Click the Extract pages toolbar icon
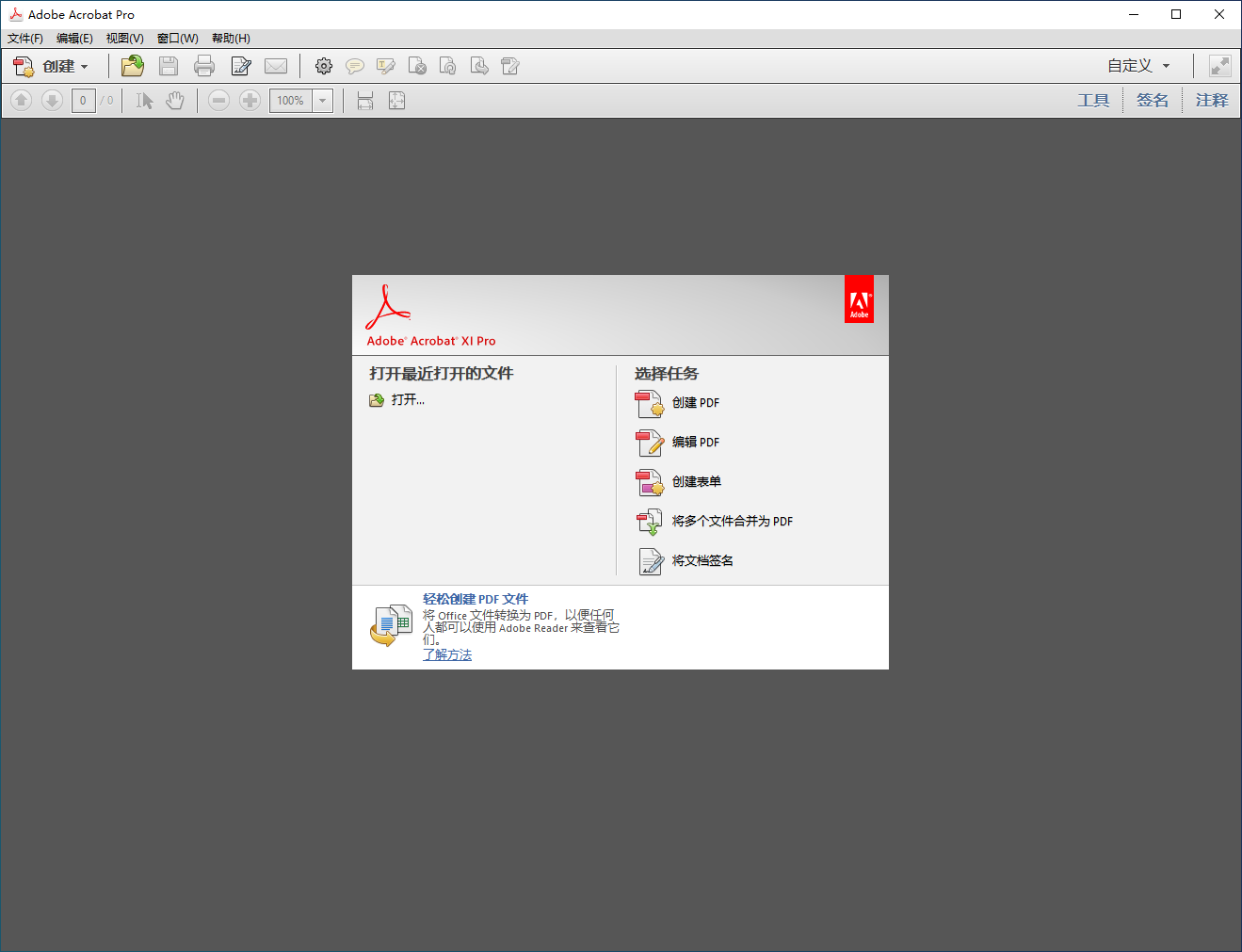Image resolution: width=1242 pixels, height=952 pixels. click(479, 66)
